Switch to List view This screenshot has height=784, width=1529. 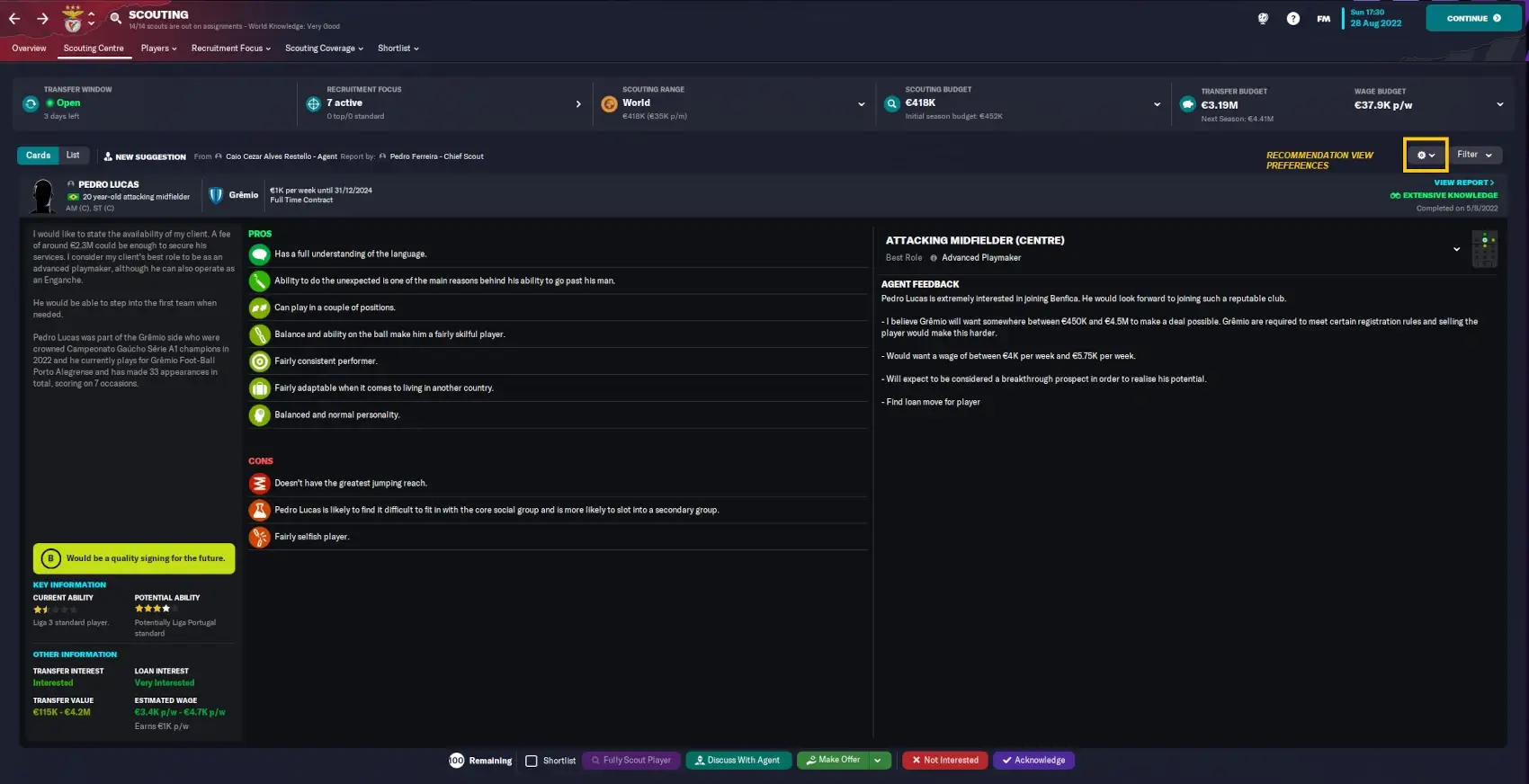click(x=73, y=156)
